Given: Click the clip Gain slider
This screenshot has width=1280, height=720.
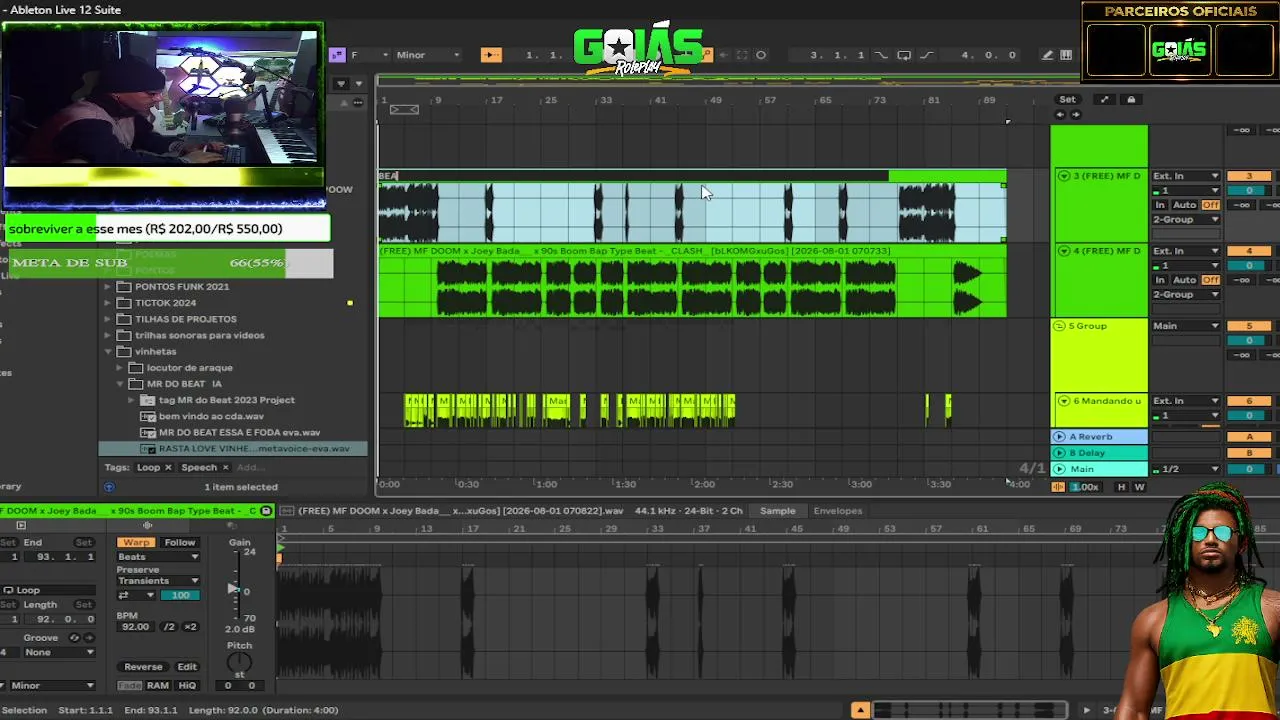Looking at the screenshot, I should coord(234,588).
